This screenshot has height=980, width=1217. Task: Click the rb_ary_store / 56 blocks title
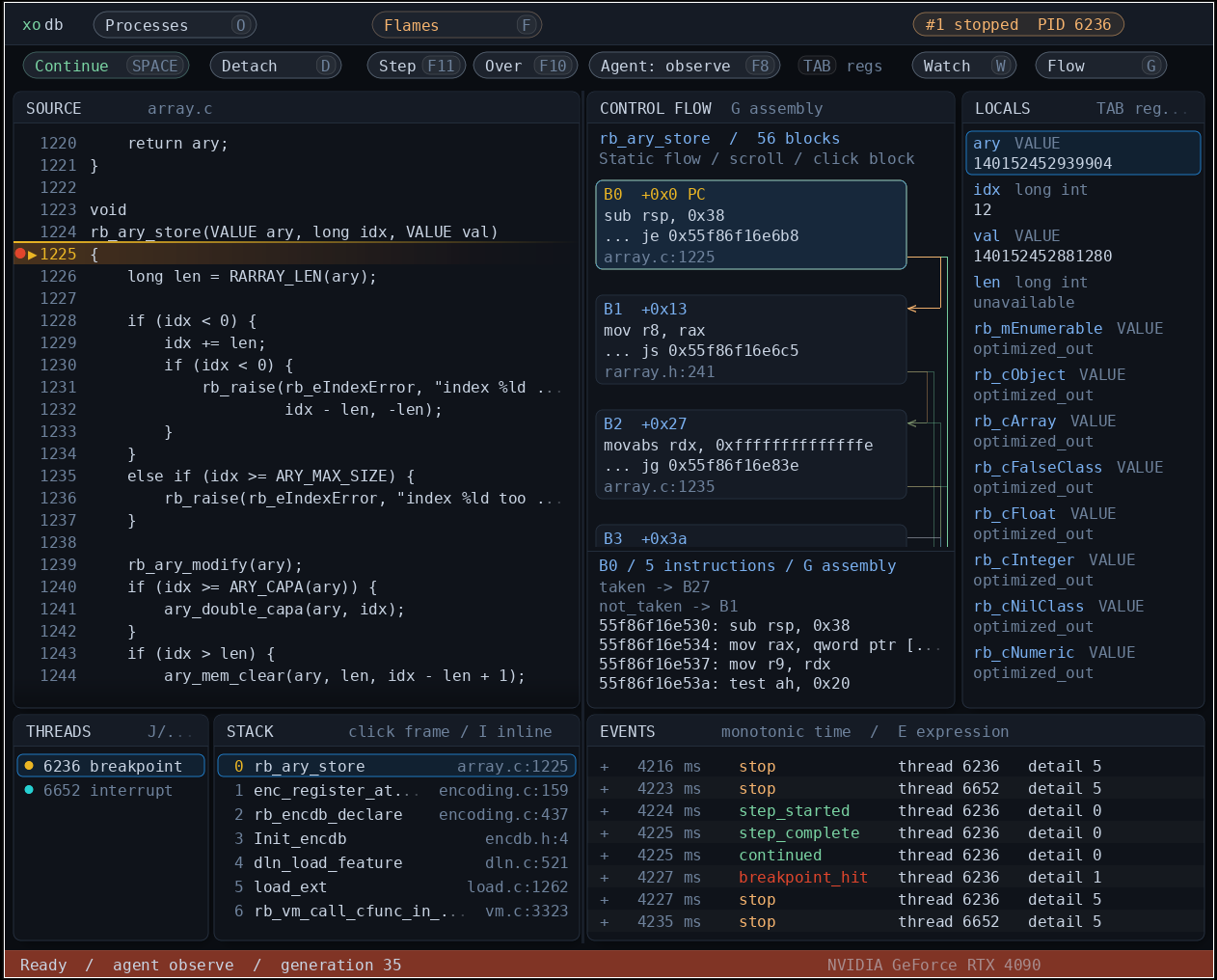[718, 138]
